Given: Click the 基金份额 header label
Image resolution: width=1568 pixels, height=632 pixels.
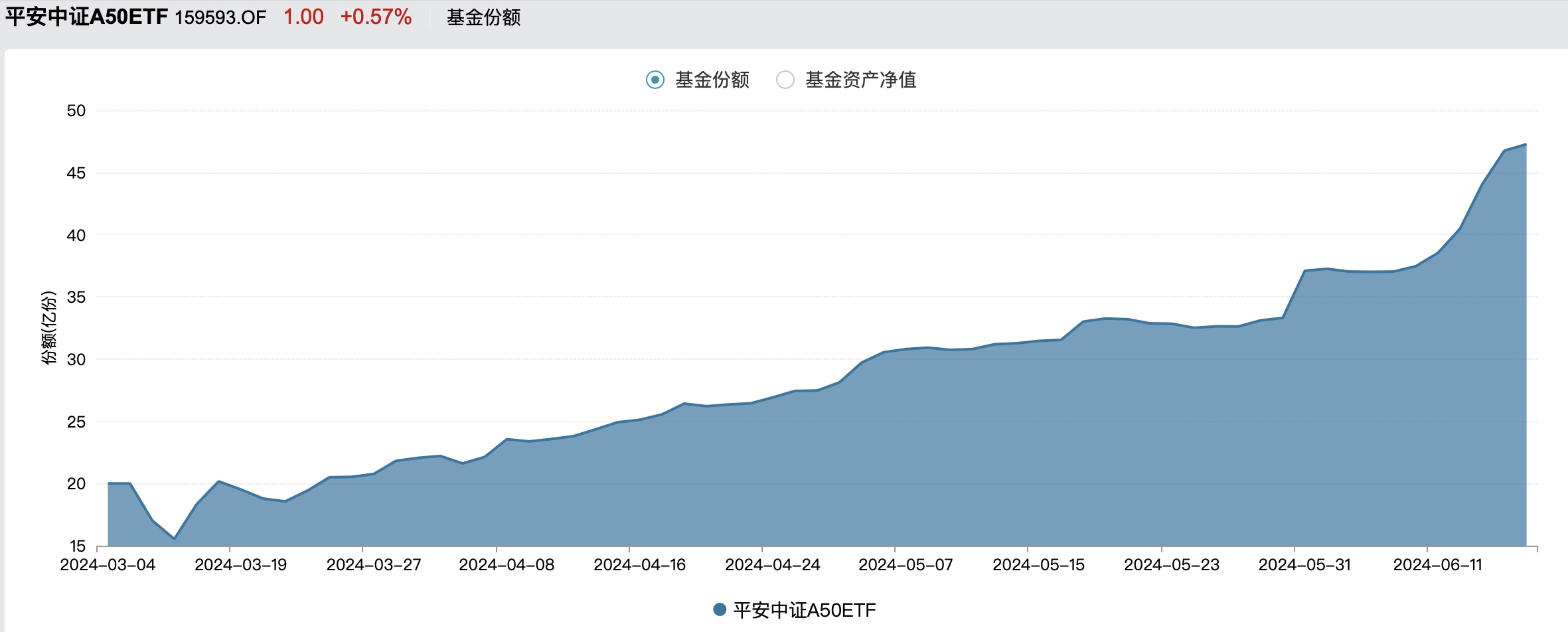Looking at the screenshot, I should coord(483,17).
